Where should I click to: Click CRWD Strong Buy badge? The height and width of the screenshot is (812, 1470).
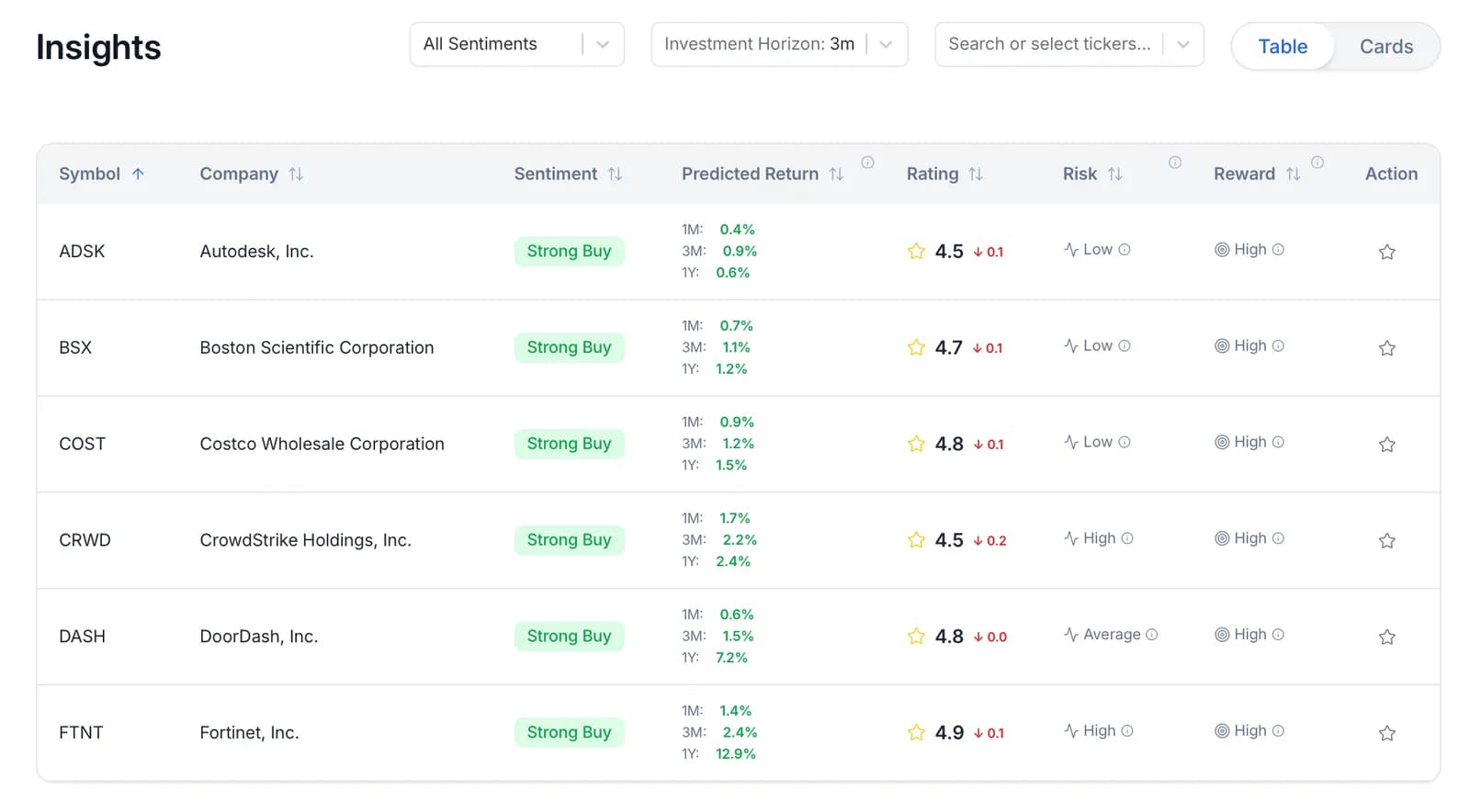click(569, 539)
